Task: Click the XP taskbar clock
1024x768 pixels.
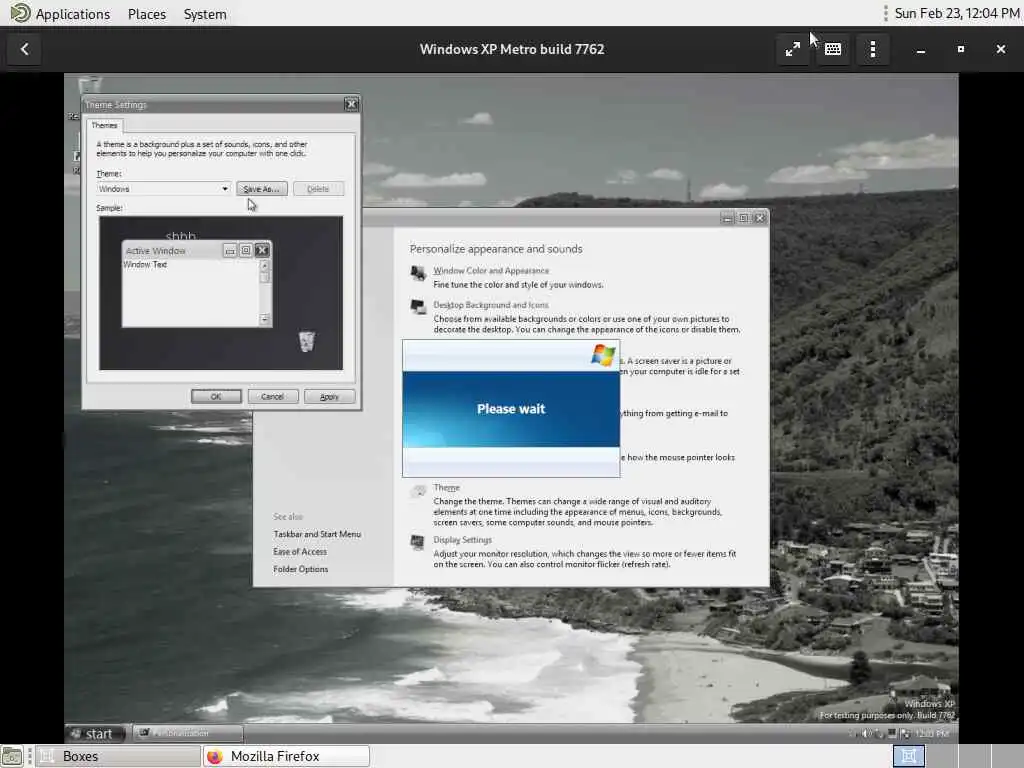Action: click(932, 734)
